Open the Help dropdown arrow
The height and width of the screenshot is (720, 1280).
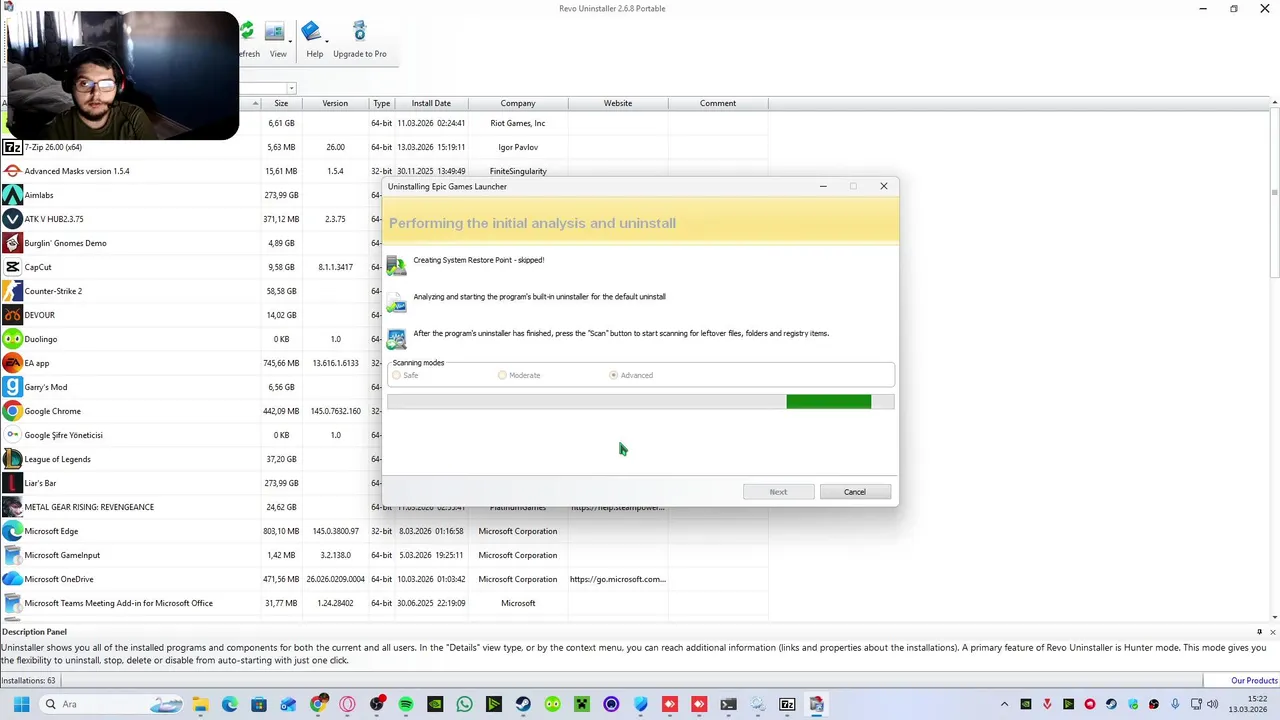pos(327,41)
